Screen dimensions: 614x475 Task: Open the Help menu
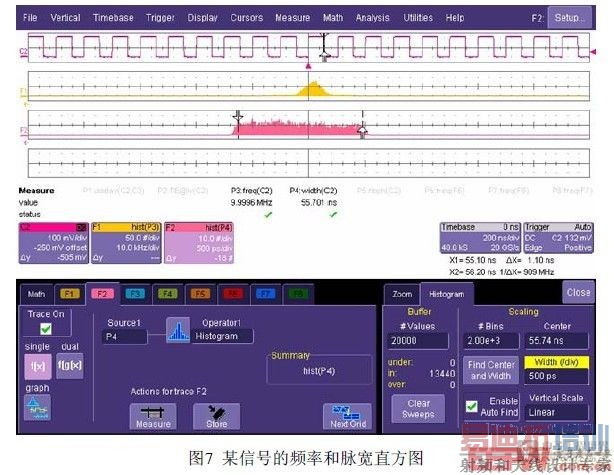pos(455,18)
